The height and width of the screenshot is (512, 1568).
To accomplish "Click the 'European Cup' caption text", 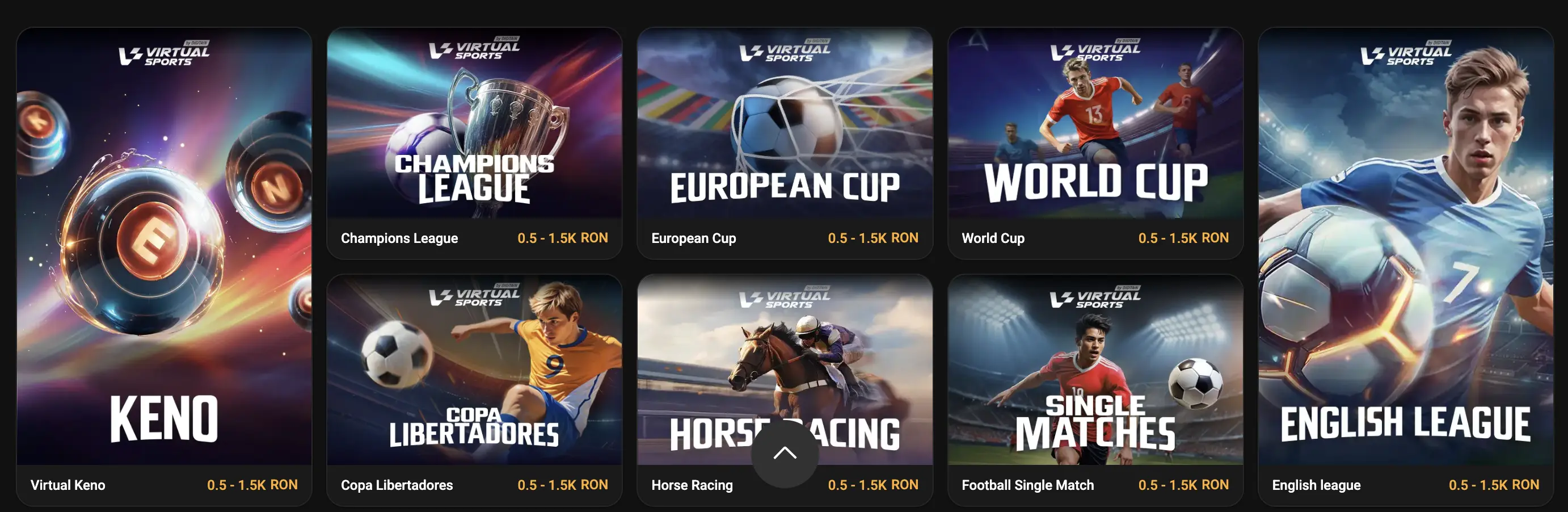I will pos(693,238).
